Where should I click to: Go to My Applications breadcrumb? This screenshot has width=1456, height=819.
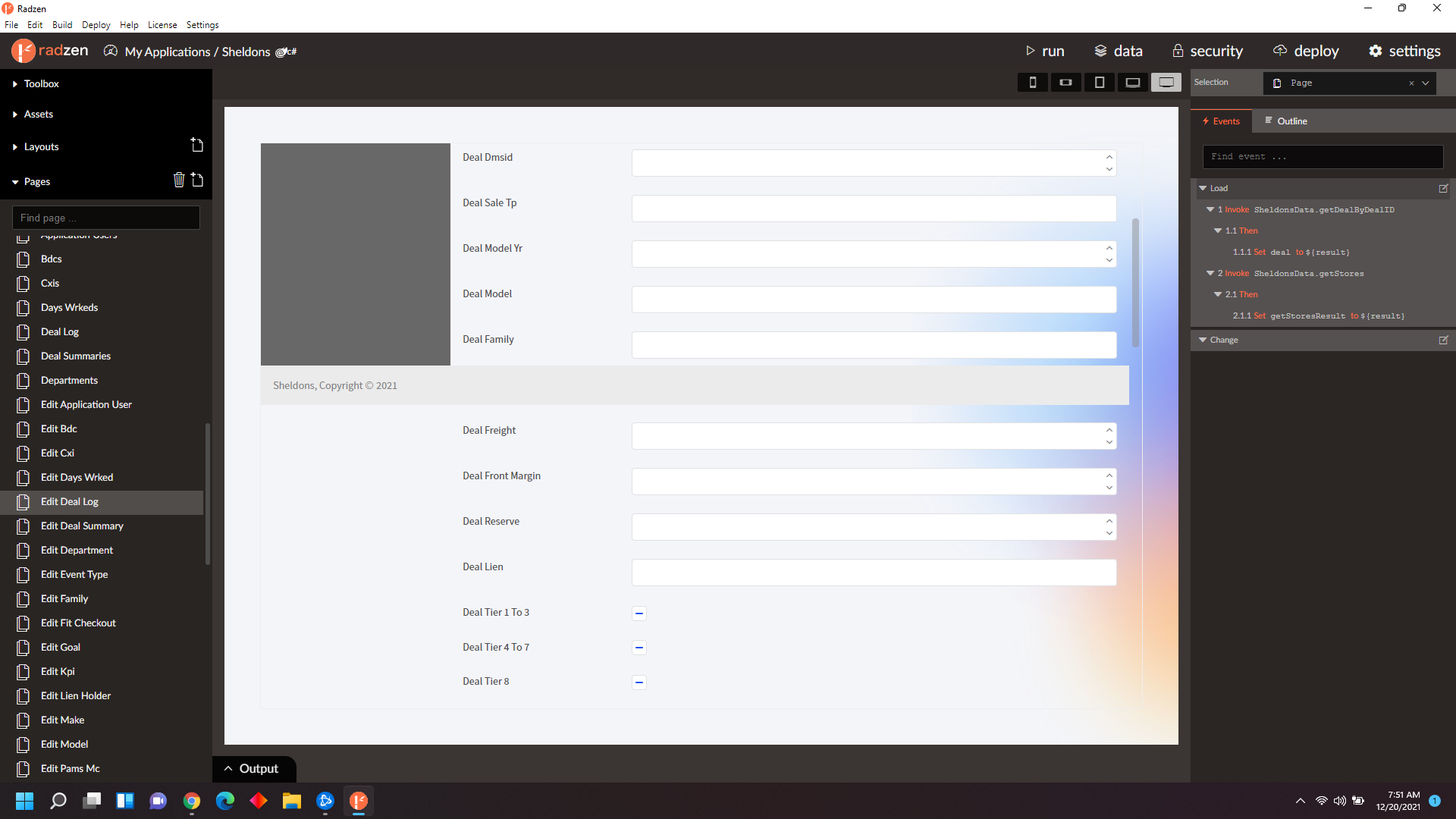(168, 52)
